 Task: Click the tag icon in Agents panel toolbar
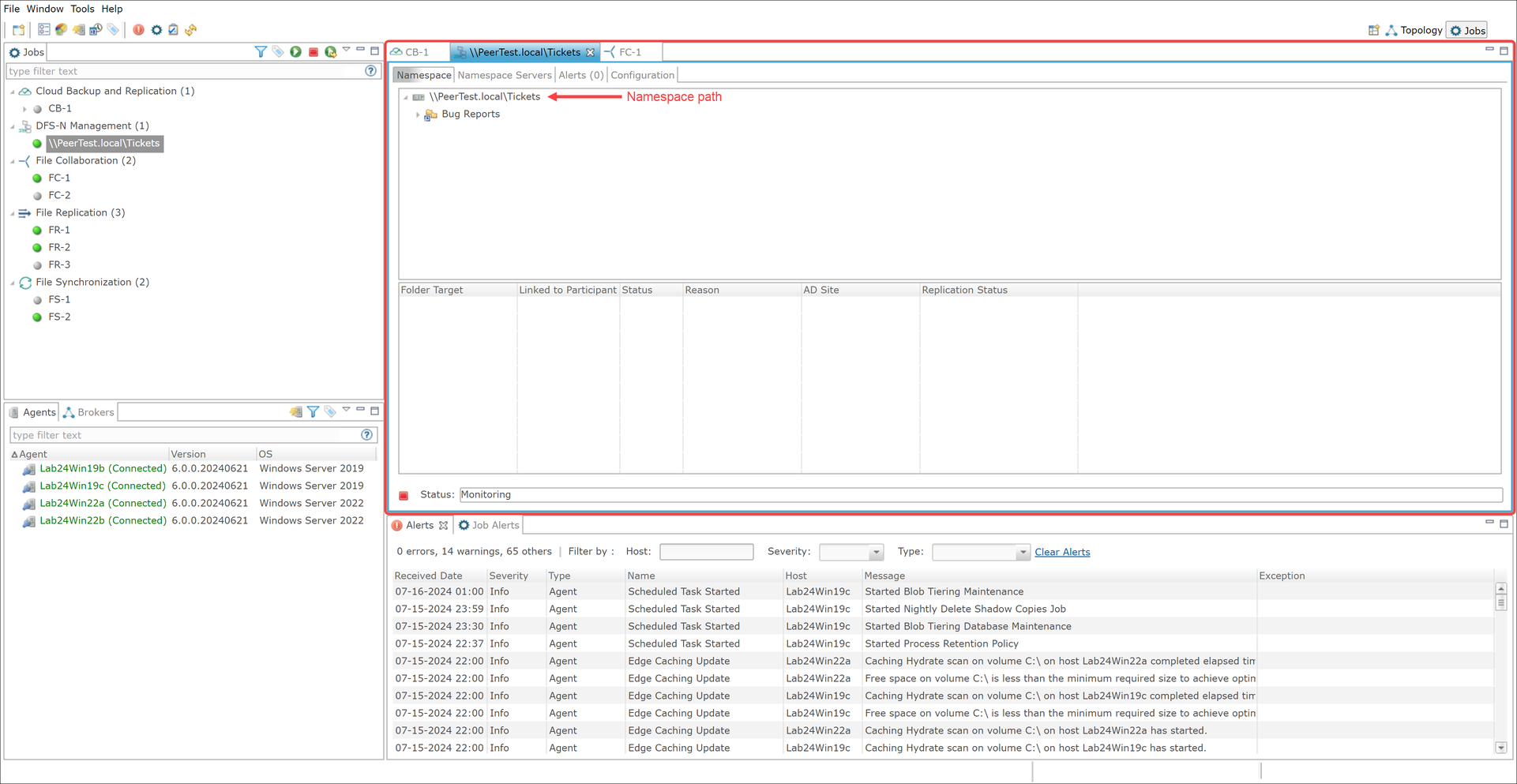click(x=330, y=411)
